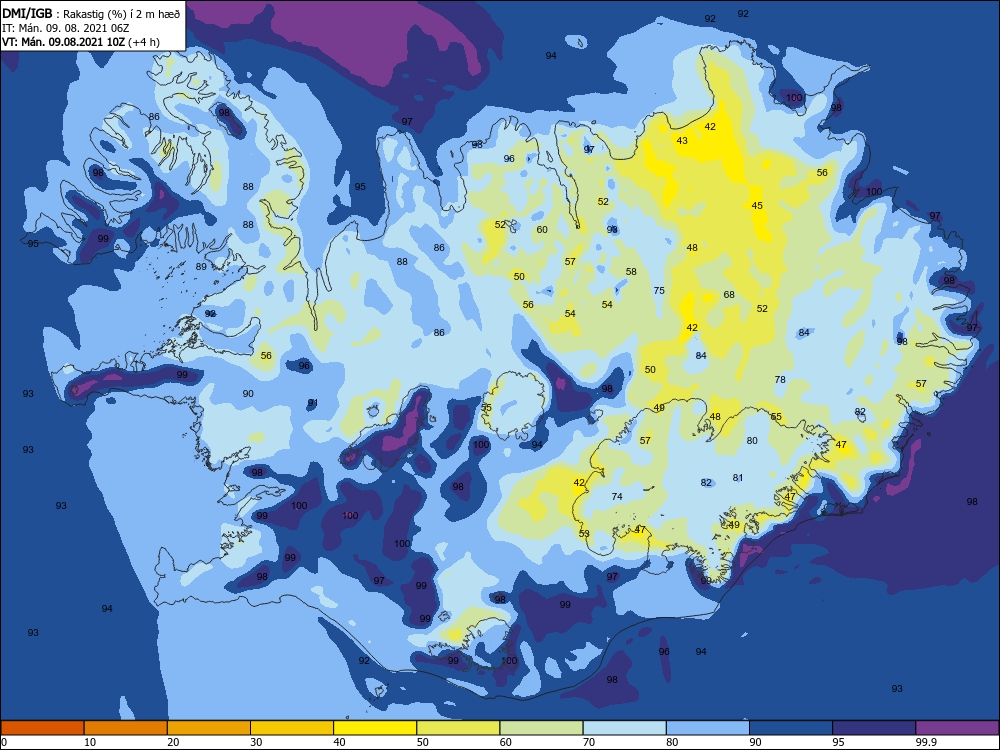1000x750 pixels.
Task: Click the 0–10 dark orange legend swatch
Action: click(42, 728)
